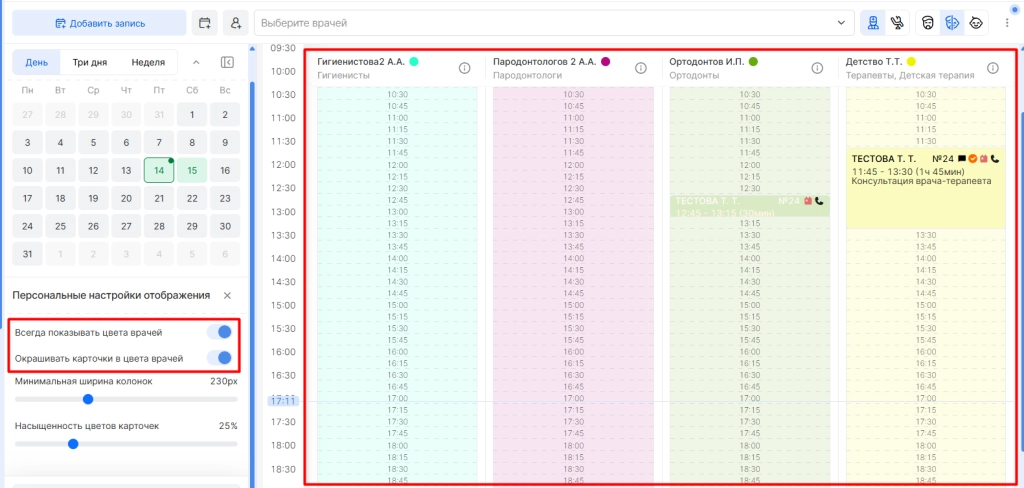Click yellow color dot of Детство Т.Т.
Screen dimensions: 1024x488
point(911,61)
